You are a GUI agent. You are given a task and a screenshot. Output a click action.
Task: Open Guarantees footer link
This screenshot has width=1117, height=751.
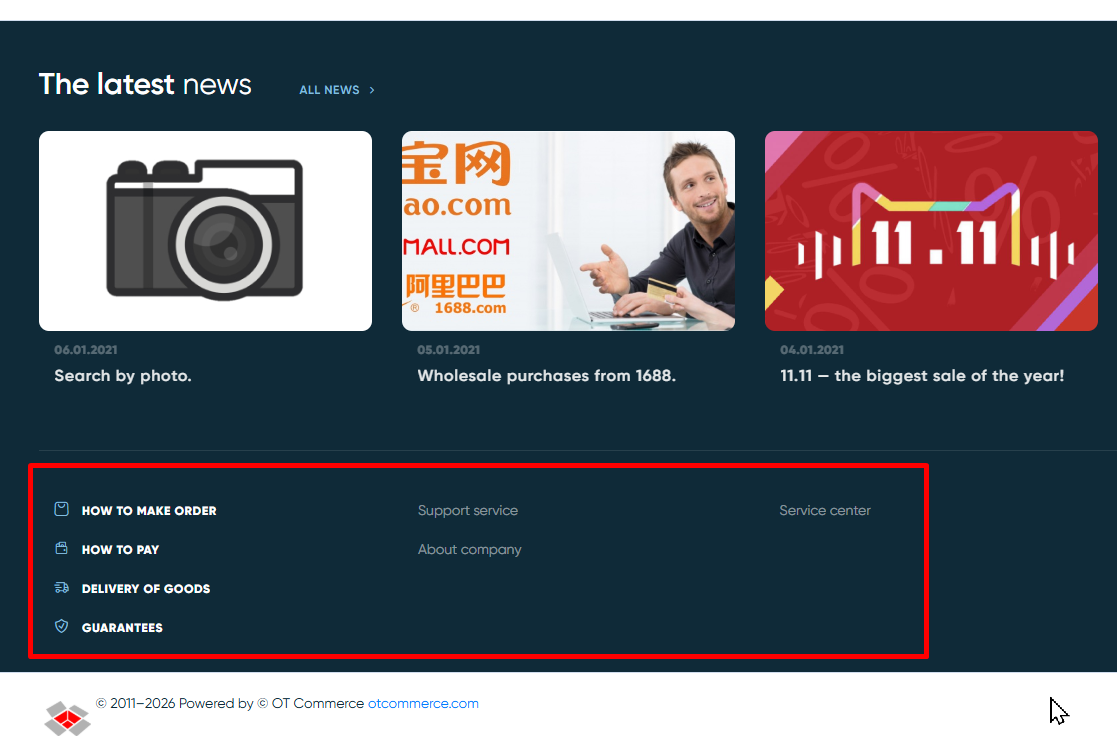(x=122, y=628)
